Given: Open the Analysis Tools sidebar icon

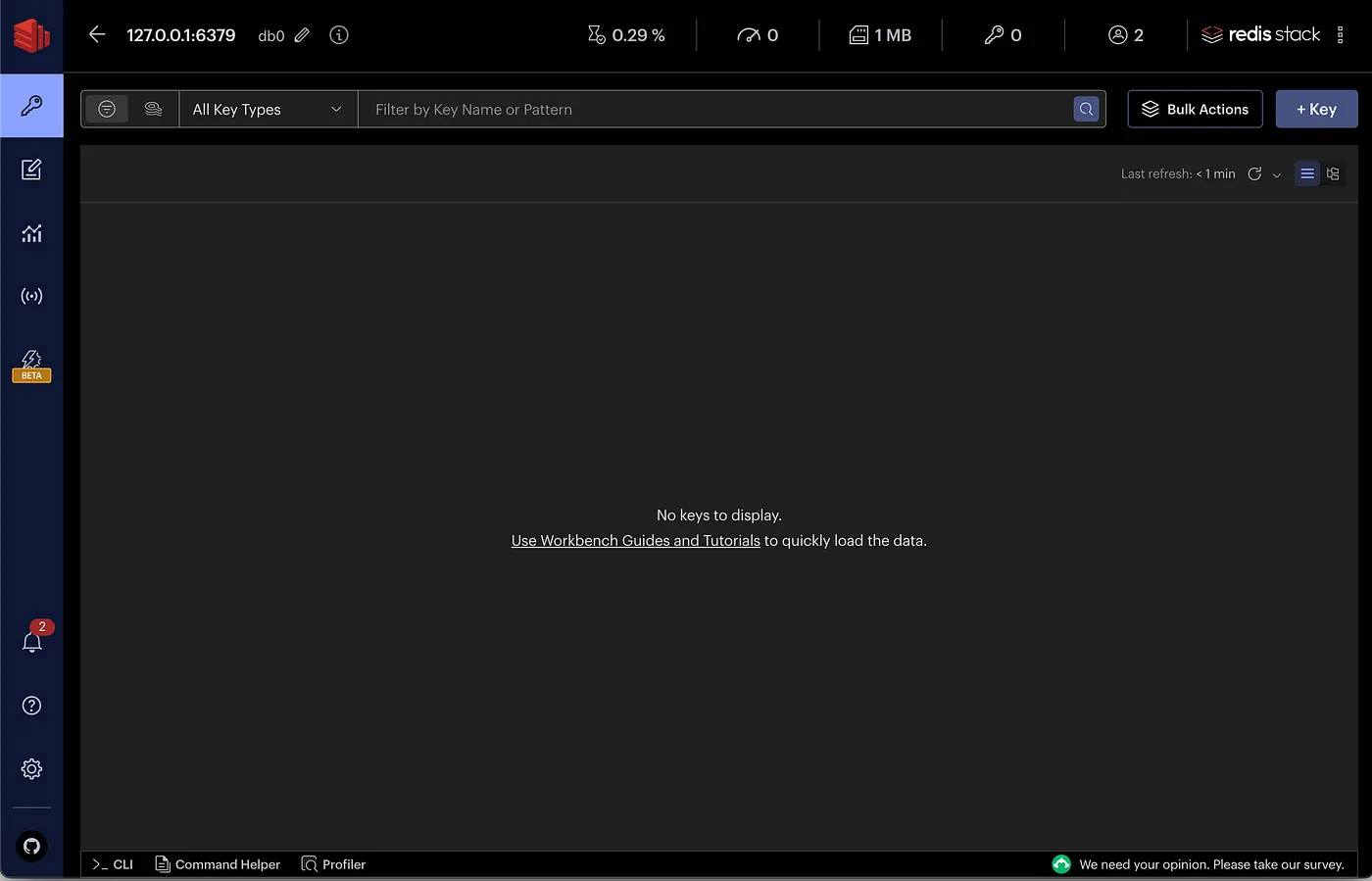Looking at the screenshot, I should 31,233.
